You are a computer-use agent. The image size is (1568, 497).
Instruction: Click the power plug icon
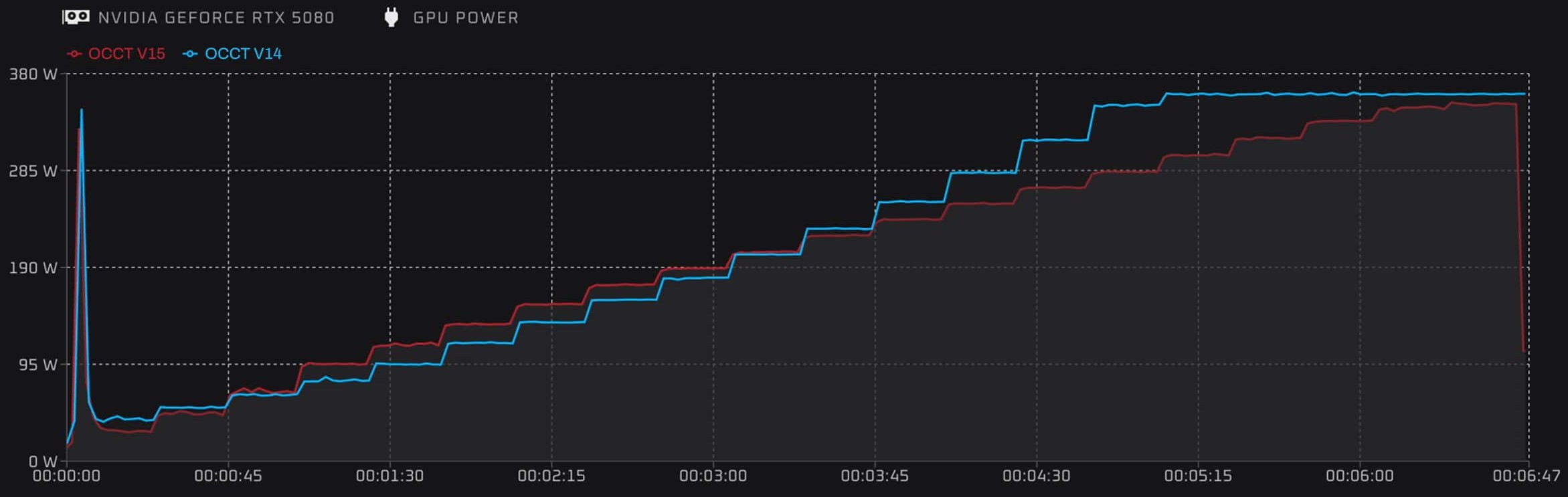coord(391,17)
